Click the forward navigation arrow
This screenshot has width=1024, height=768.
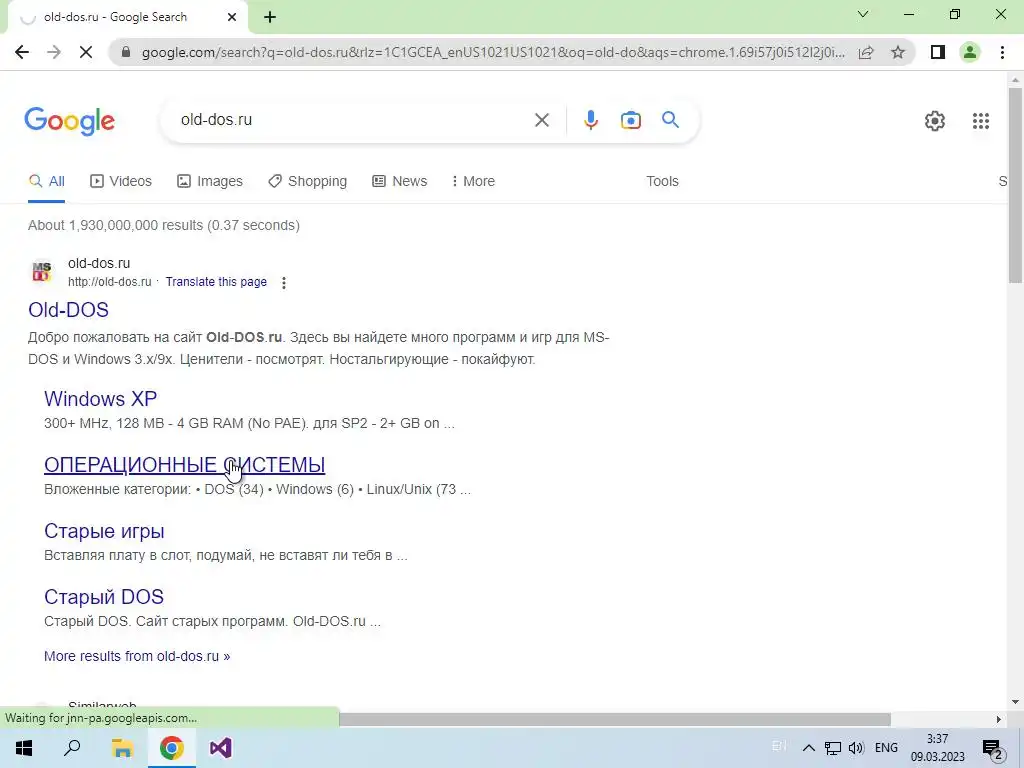pos(54,52)
